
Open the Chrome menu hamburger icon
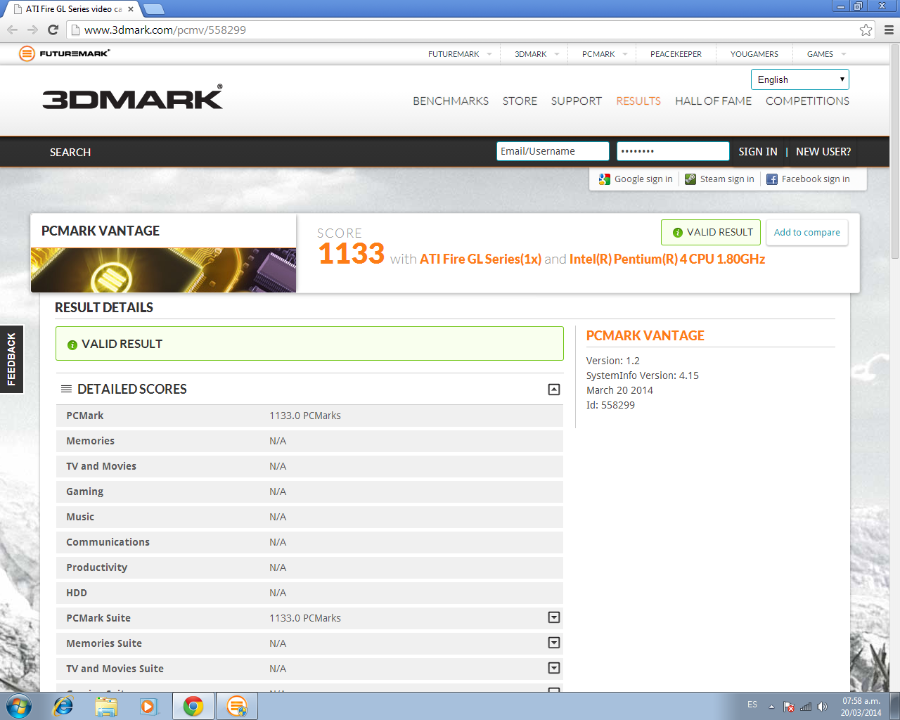click(889, 30)
